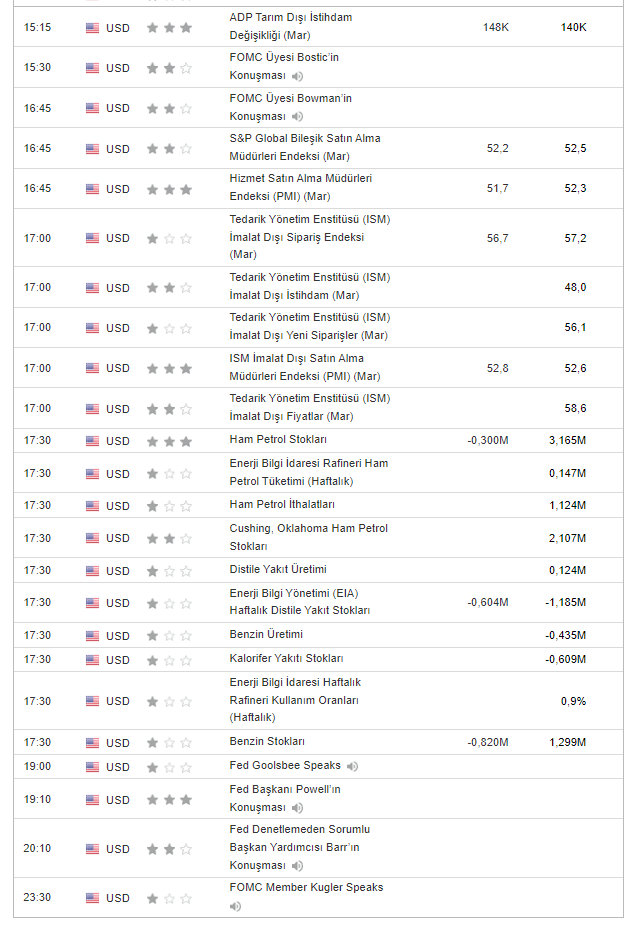The image size is (627, 926).
Task: Click US flag in the Ham Petrol Stokları row
Action: click(x=92, y=441)
